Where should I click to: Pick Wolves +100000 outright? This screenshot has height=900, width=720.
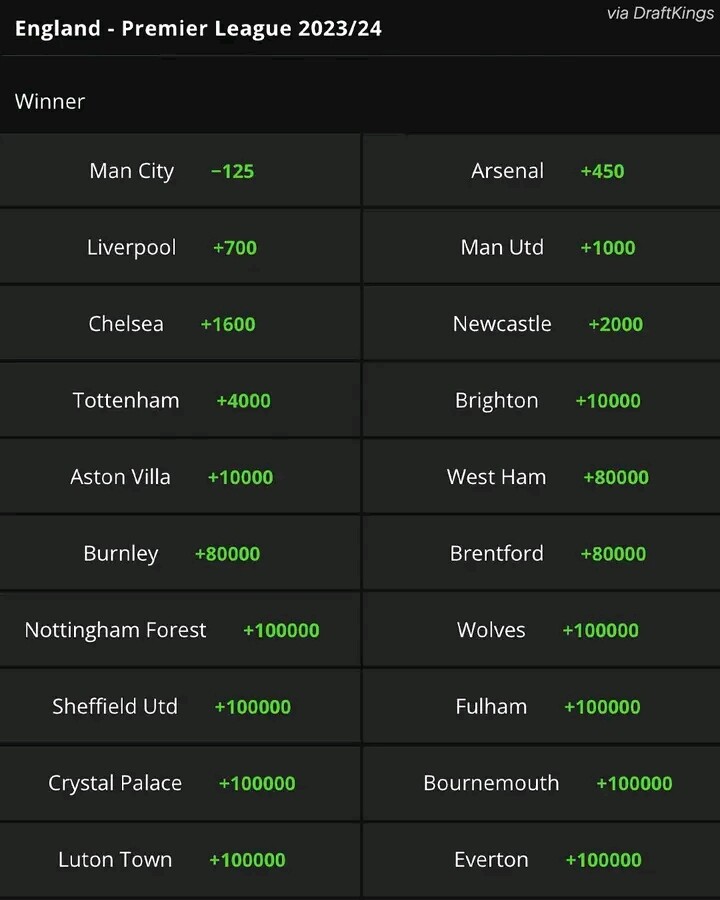click(x=541, y=630)
